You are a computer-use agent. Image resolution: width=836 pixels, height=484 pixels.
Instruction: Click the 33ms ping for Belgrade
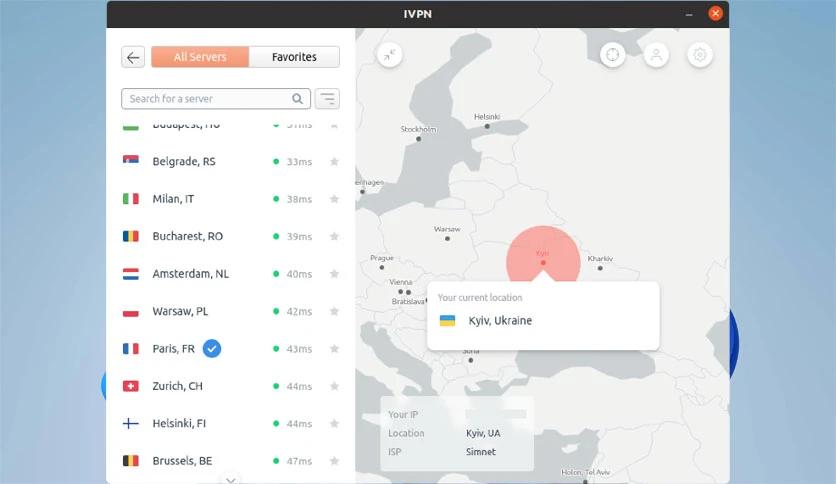point(299,162)
